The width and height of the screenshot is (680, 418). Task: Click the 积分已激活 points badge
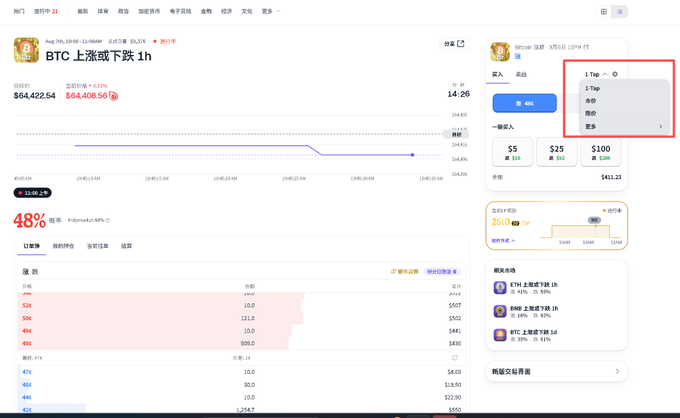tap(441, 271)
